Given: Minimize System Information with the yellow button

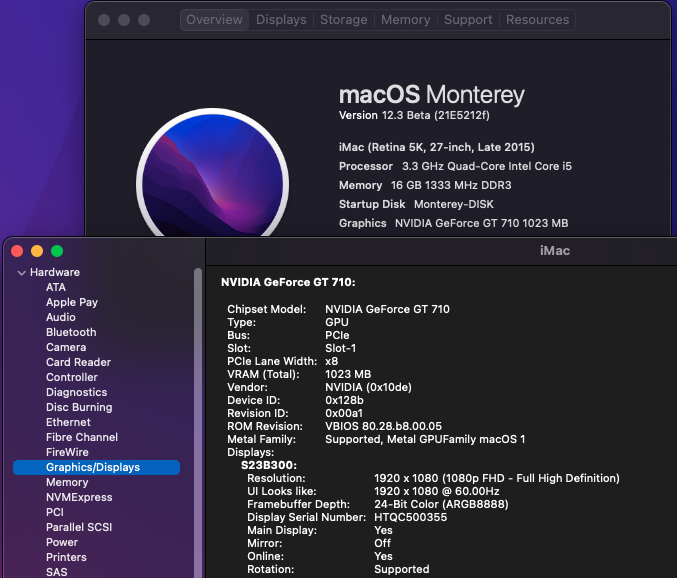Looking at the screenshot, I should [37, 251].
